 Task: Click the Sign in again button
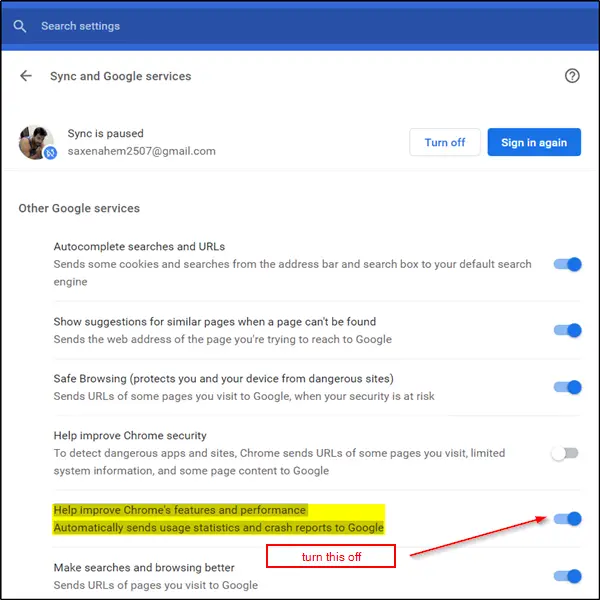point(534,142)
